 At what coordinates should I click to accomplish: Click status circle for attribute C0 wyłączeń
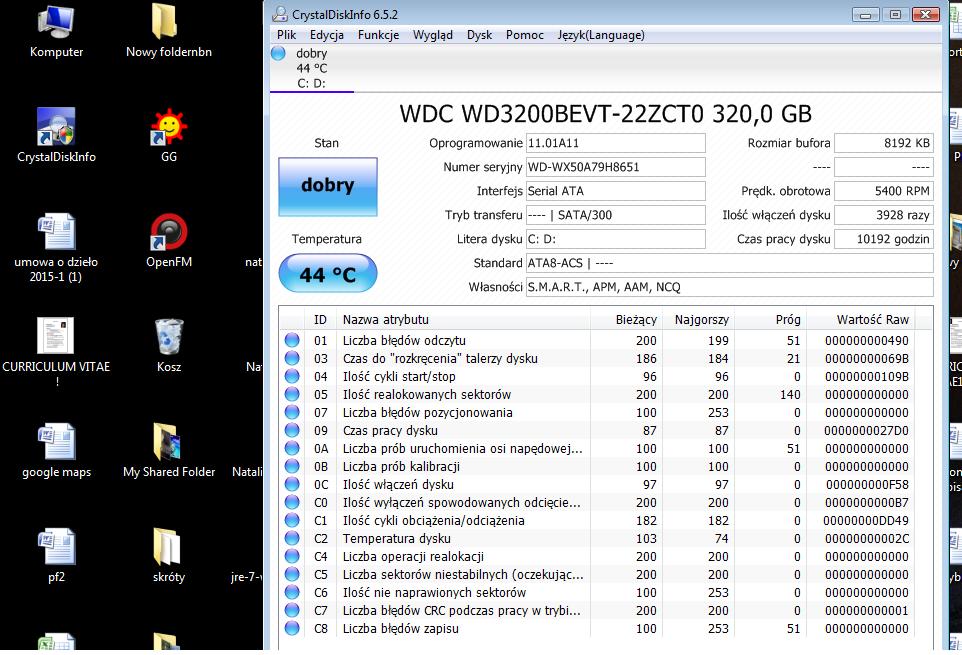(292, 502)
